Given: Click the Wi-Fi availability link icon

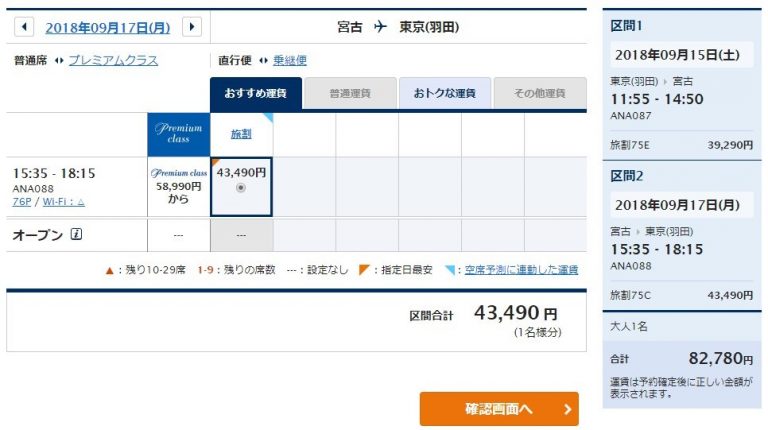Looking at the screenshot, I should (x=64, y=202).
